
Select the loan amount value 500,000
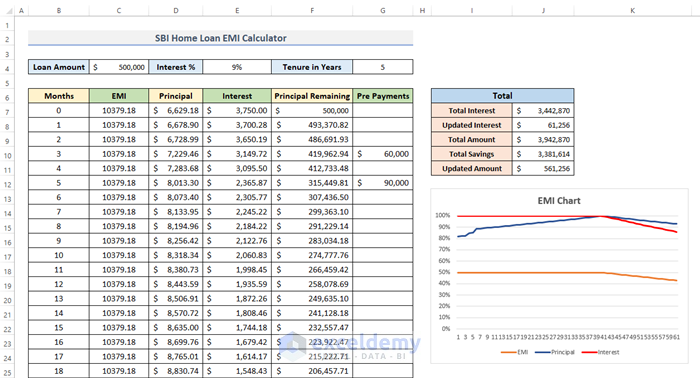(119, 67)
